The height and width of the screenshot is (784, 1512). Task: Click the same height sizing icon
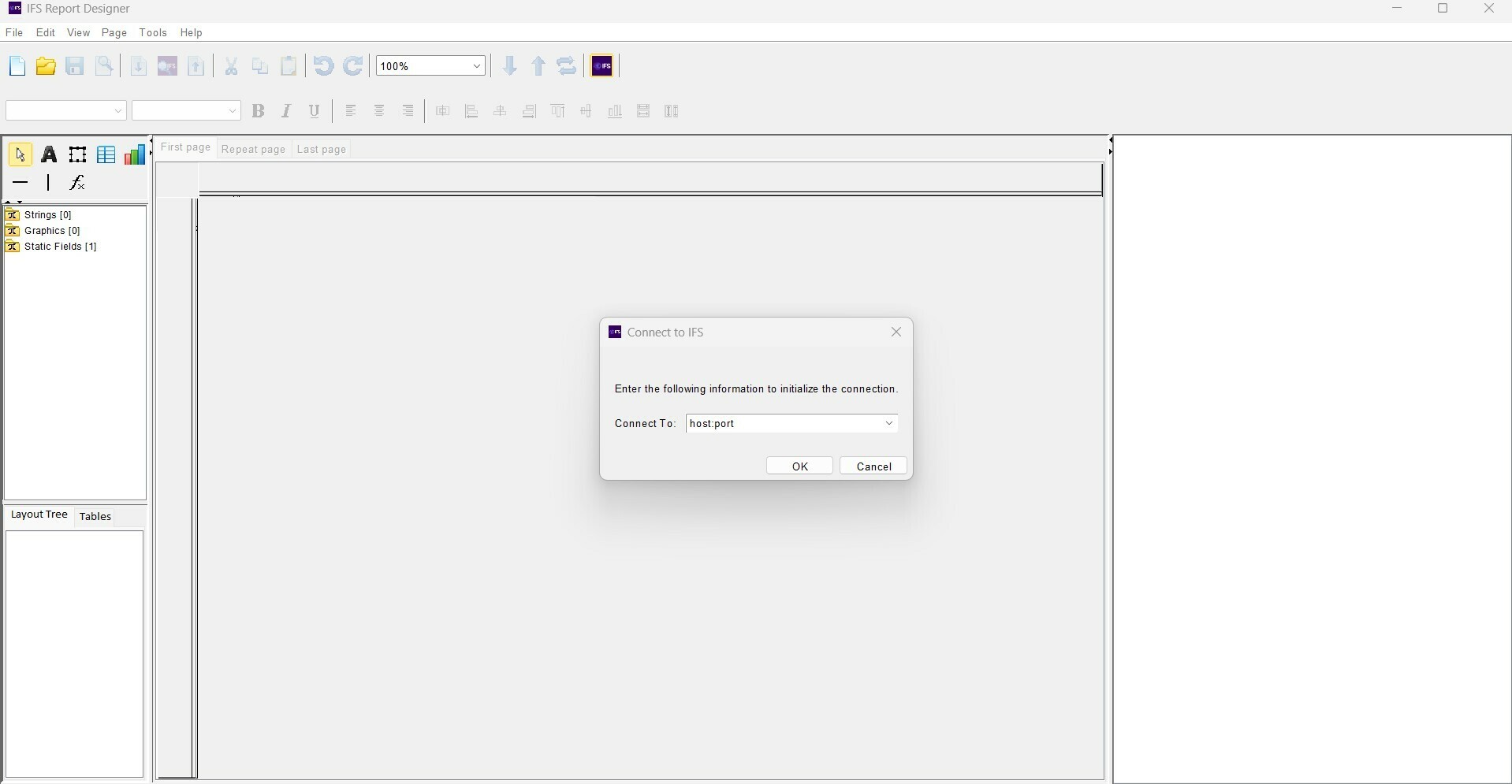pyautogui.click(x=672, y=111)
